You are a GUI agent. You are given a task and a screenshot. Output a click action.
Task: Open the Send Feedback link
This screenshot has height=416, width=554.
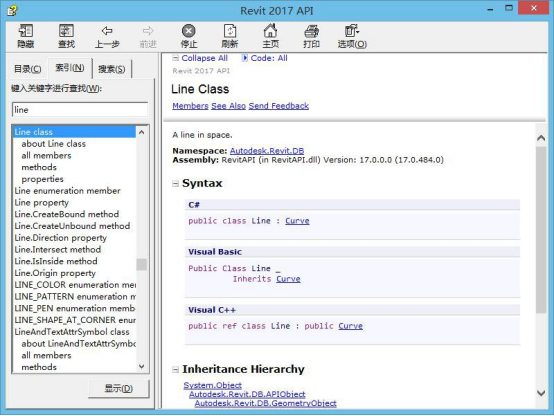click(278, 106)
